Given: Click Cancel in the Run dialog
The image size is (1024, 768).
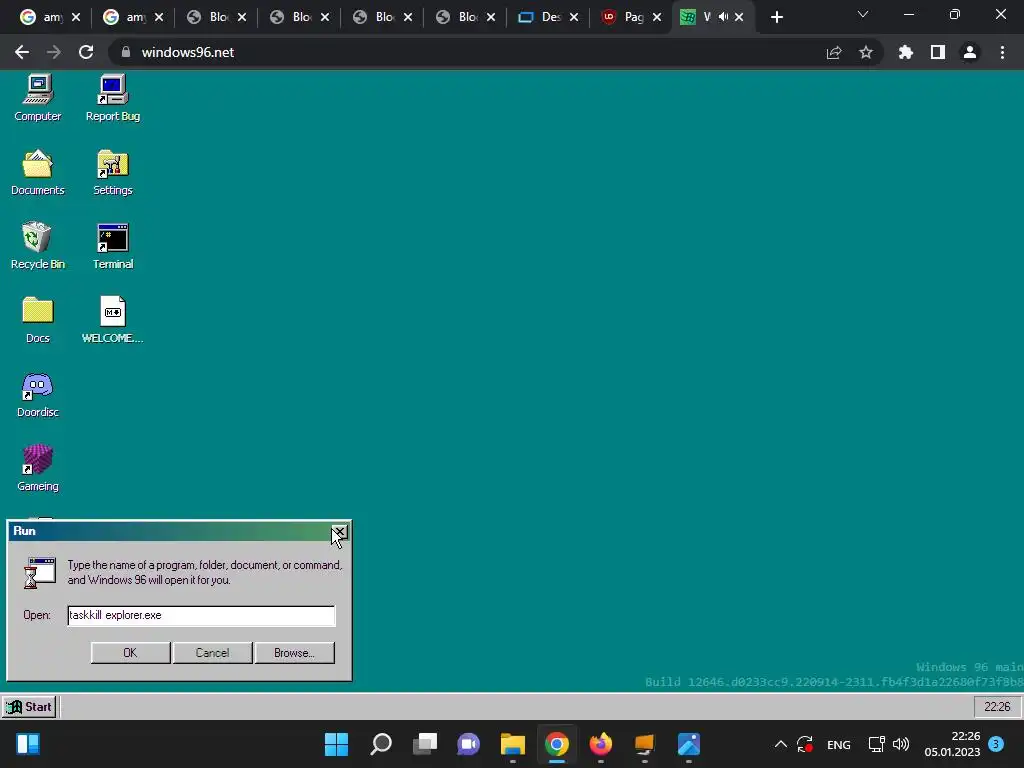Looking at the screenshot, I should (x=212, y=652).
